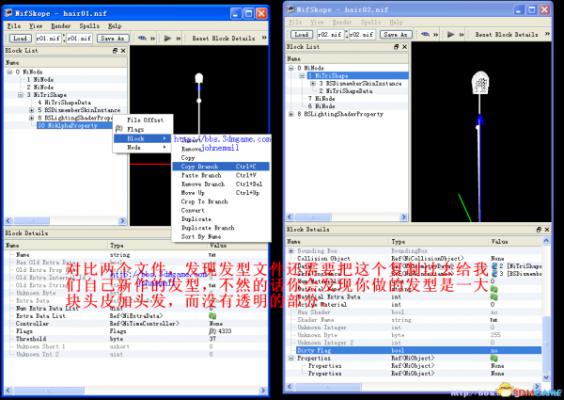564x400 pixels.
Task: Click the Load button in hair01.nif toolbar
Action: pyautogui.click(x=20, y=38)
